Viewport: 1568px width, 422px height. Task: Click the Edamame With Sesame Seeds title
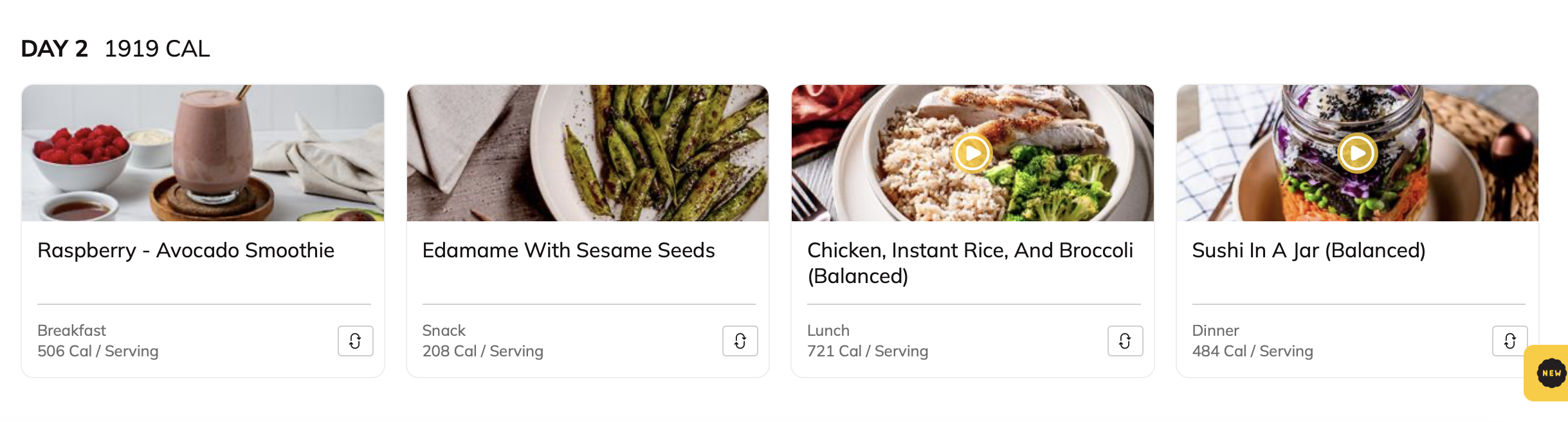569,250
